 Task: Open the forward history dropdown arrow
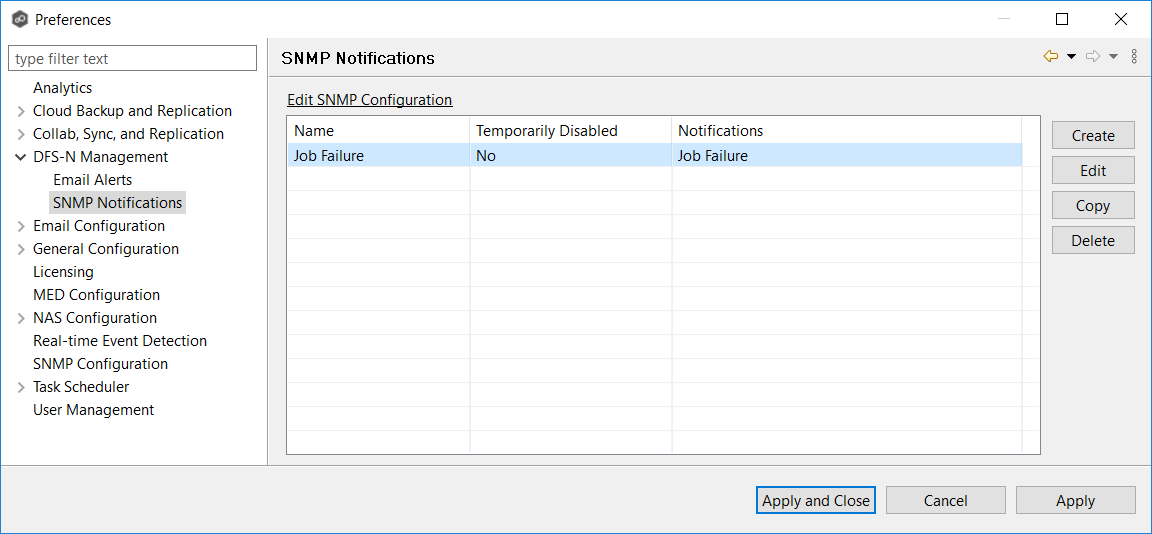(x=1114, y=57)
